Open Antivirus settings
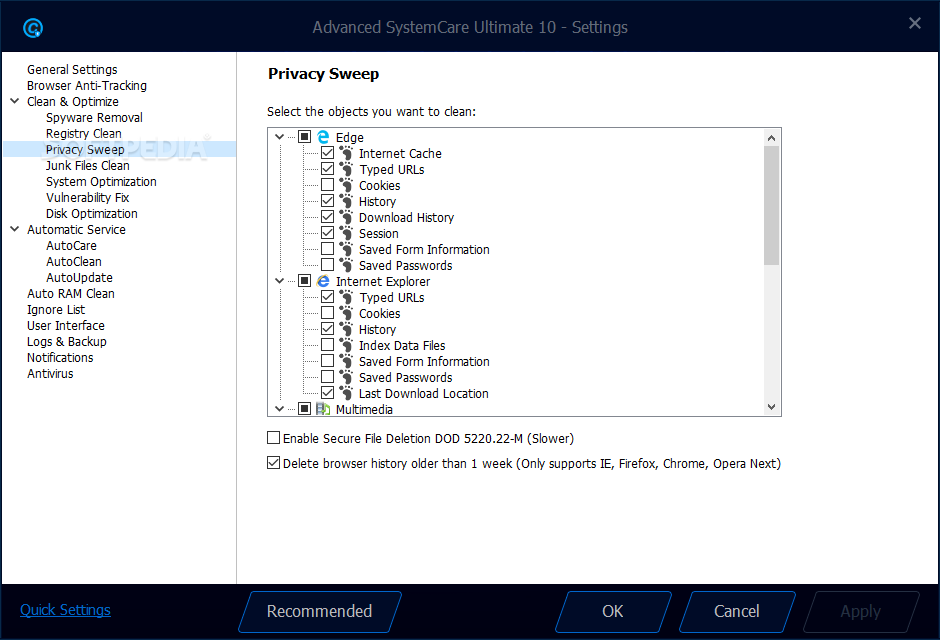 [x=50, y=373]
